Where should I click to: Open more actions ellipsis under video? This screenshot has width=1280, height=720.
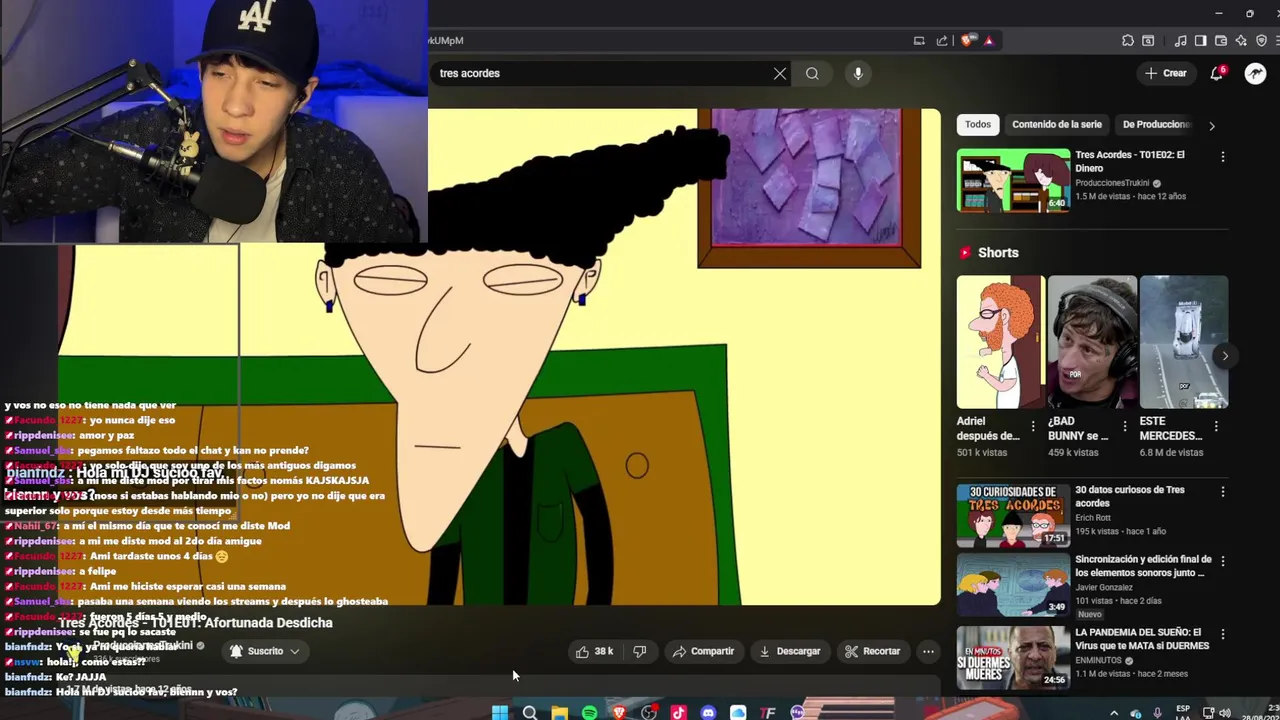928,651
